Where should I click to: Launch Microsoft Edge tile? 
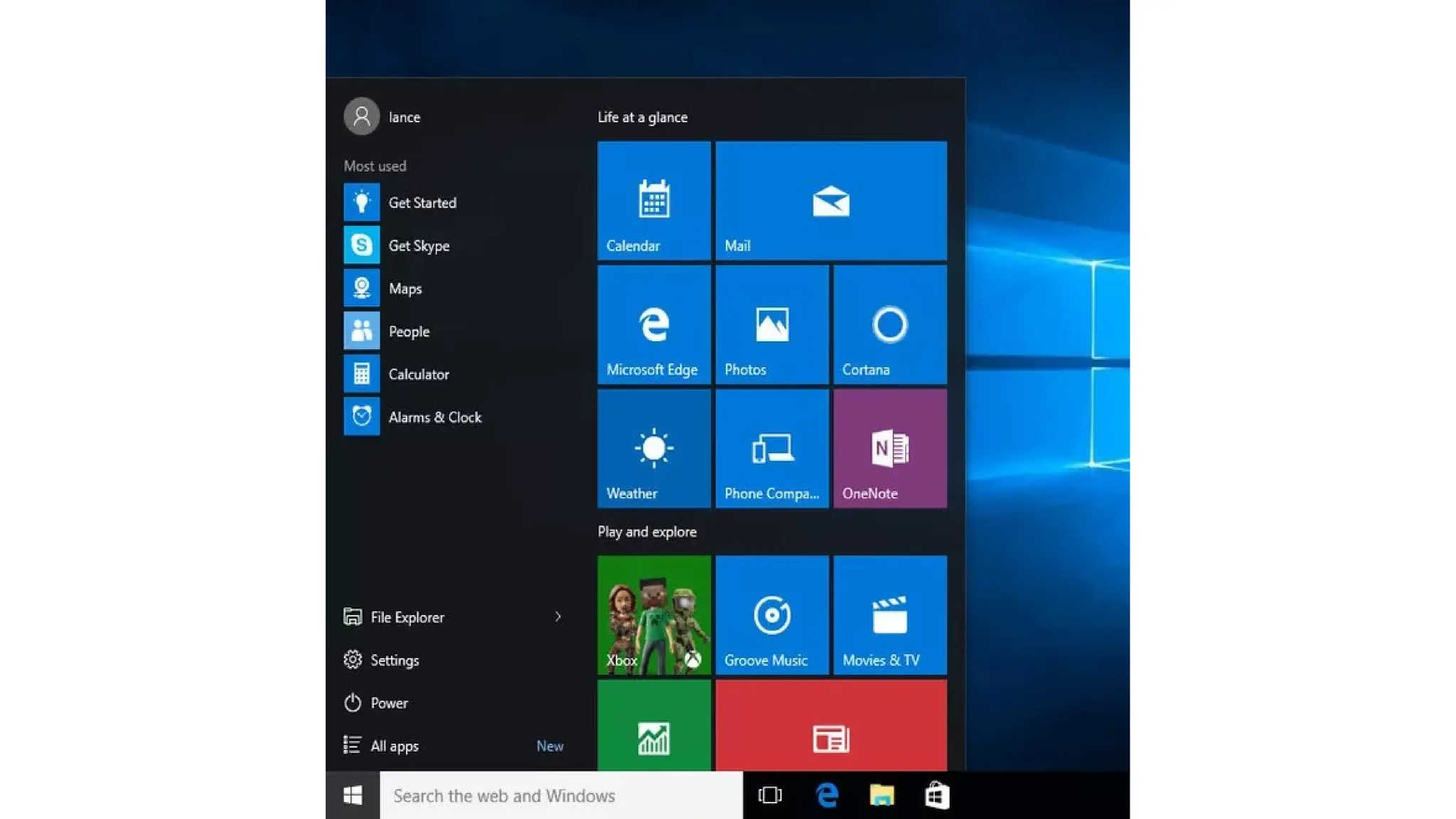pos(653,325)
